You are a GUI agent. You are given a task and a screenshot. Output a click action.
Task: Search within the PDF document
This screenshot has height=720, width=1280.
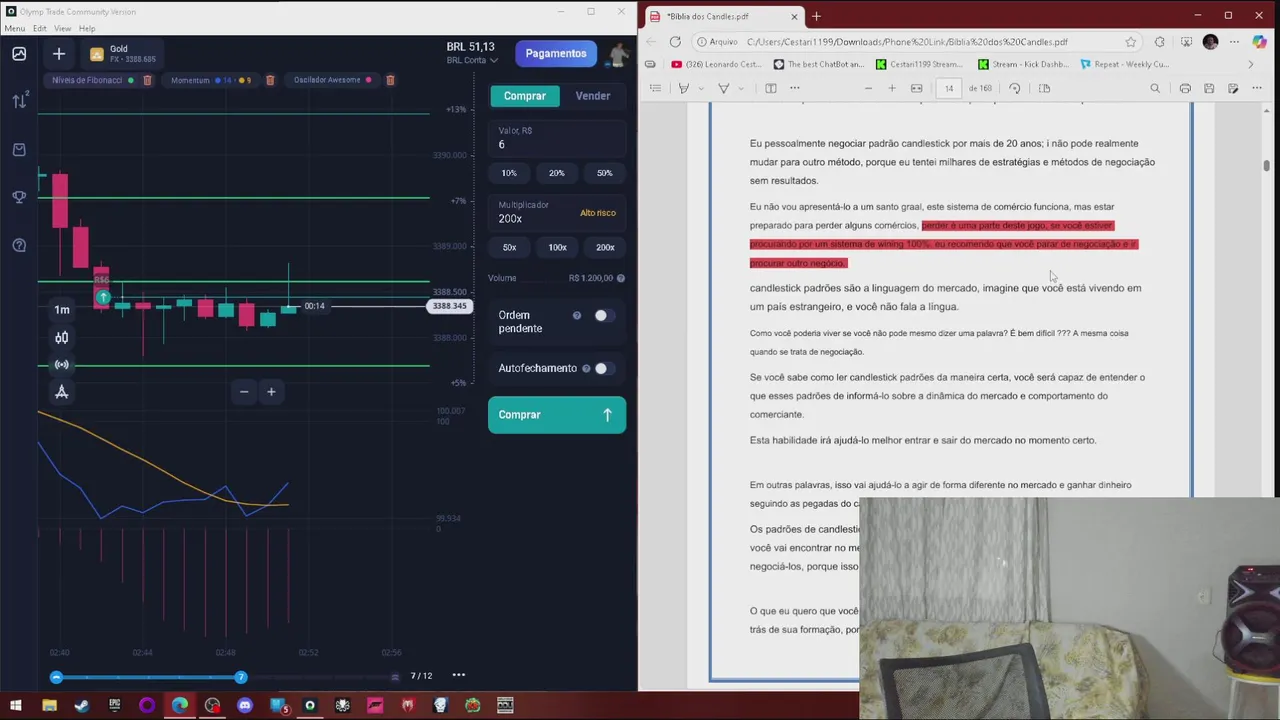pyautogui.click(x=1155, y=88)
